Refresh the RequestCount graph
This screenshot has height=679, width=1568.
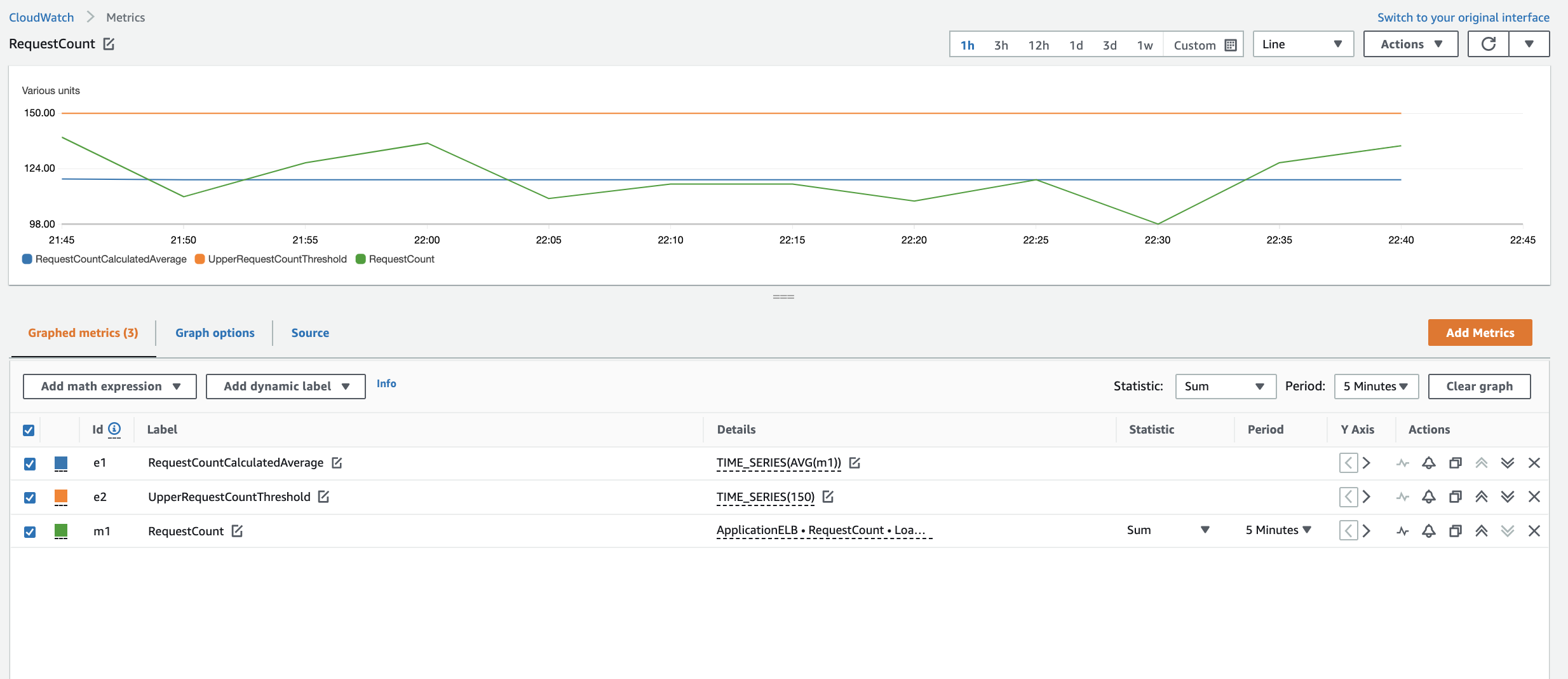[x=1489, y=43]
